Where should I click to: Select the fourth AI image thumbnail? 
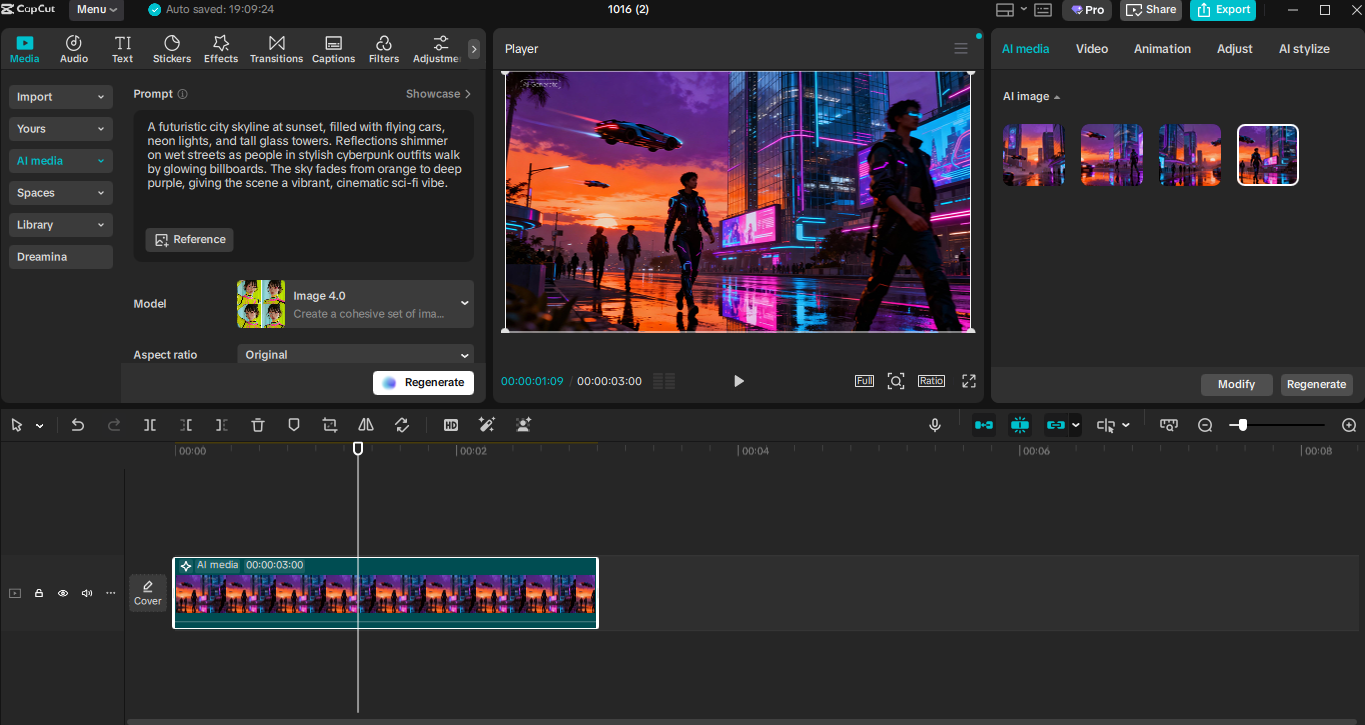(x=1267, y=155)
